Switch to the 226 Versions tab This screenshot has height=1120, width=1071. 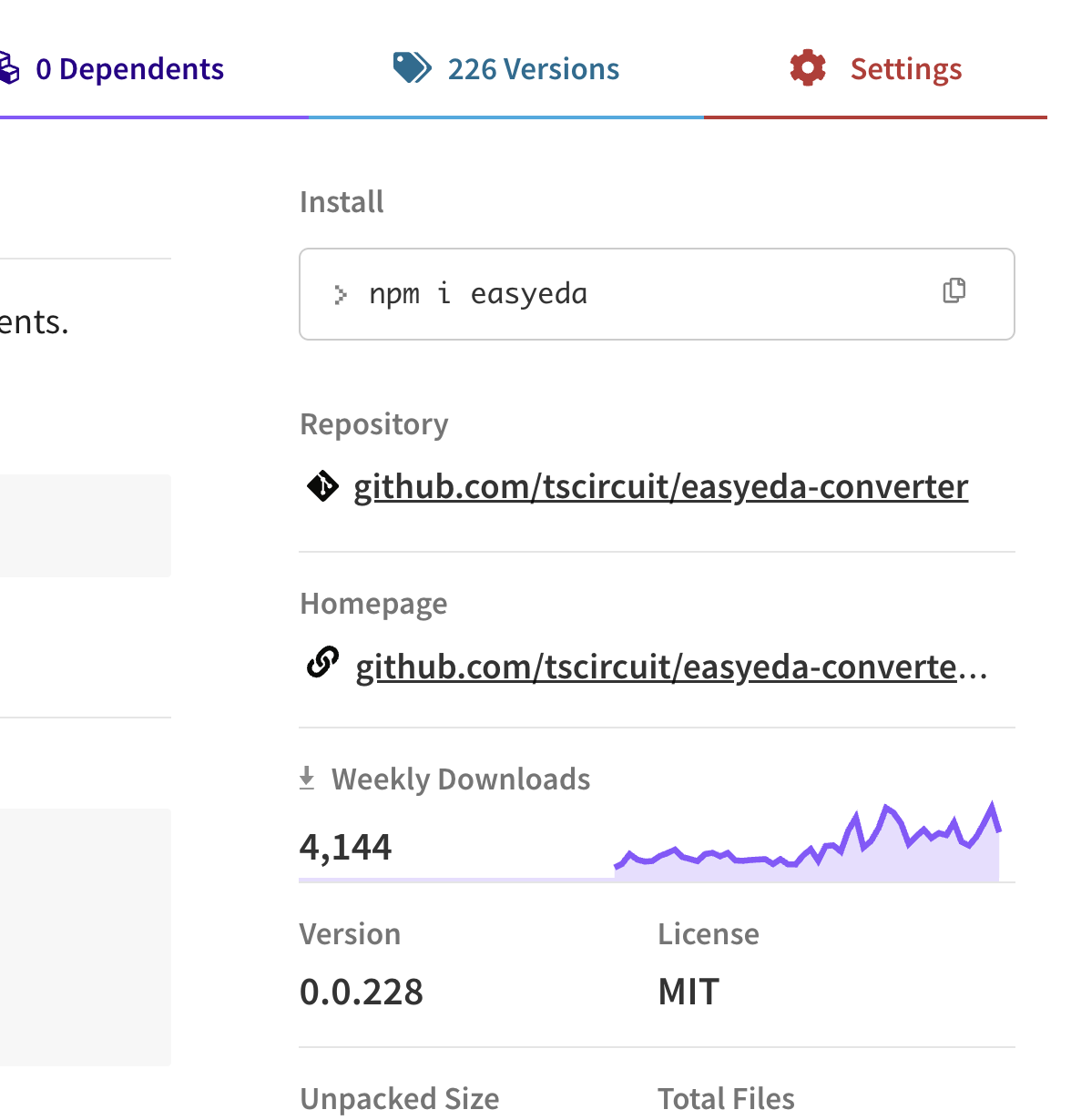click(533, 69)
